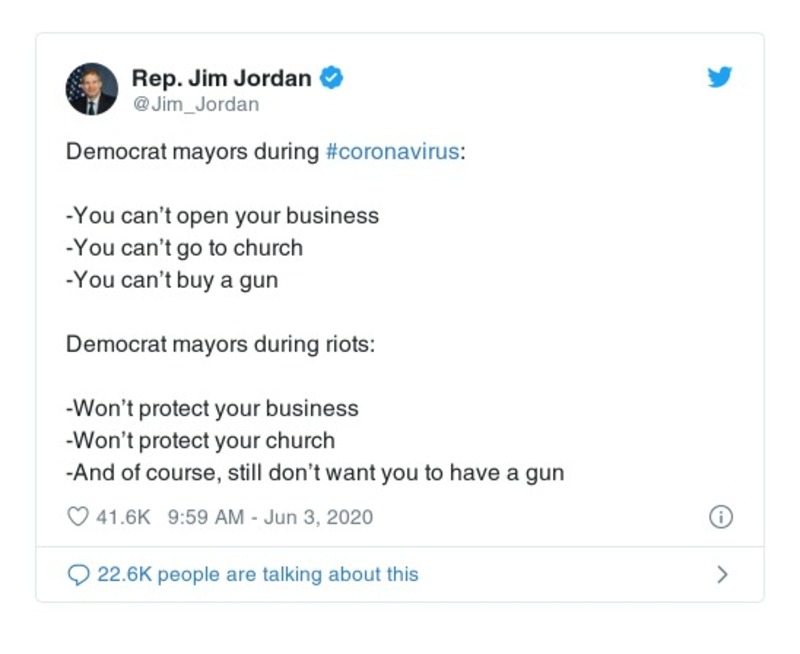800x654 pixels.
Task: Click the Twitter bird logo
Action: (720, 78)
